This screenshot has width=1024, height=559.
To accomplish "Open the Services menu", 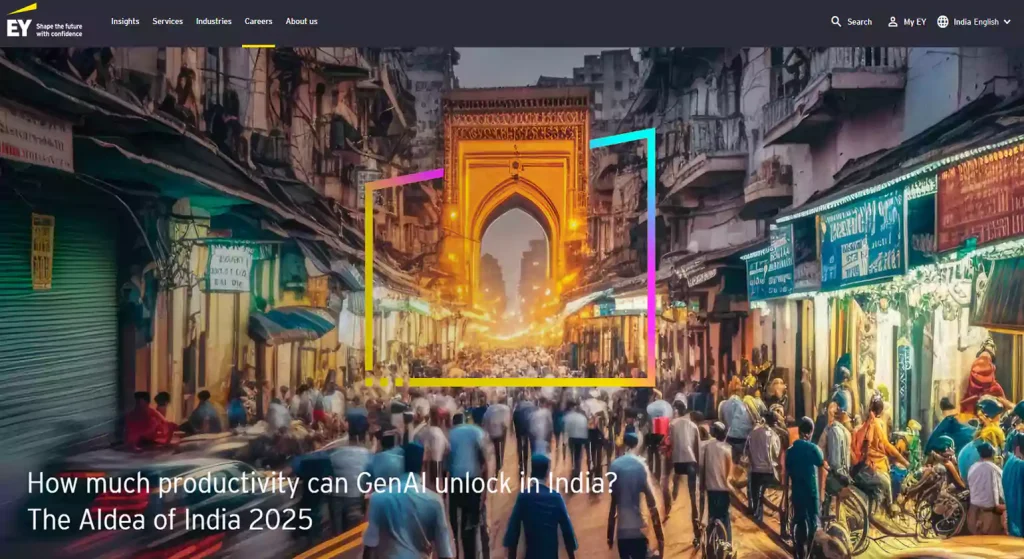I will pyautogui.click(x=167, y=21).
